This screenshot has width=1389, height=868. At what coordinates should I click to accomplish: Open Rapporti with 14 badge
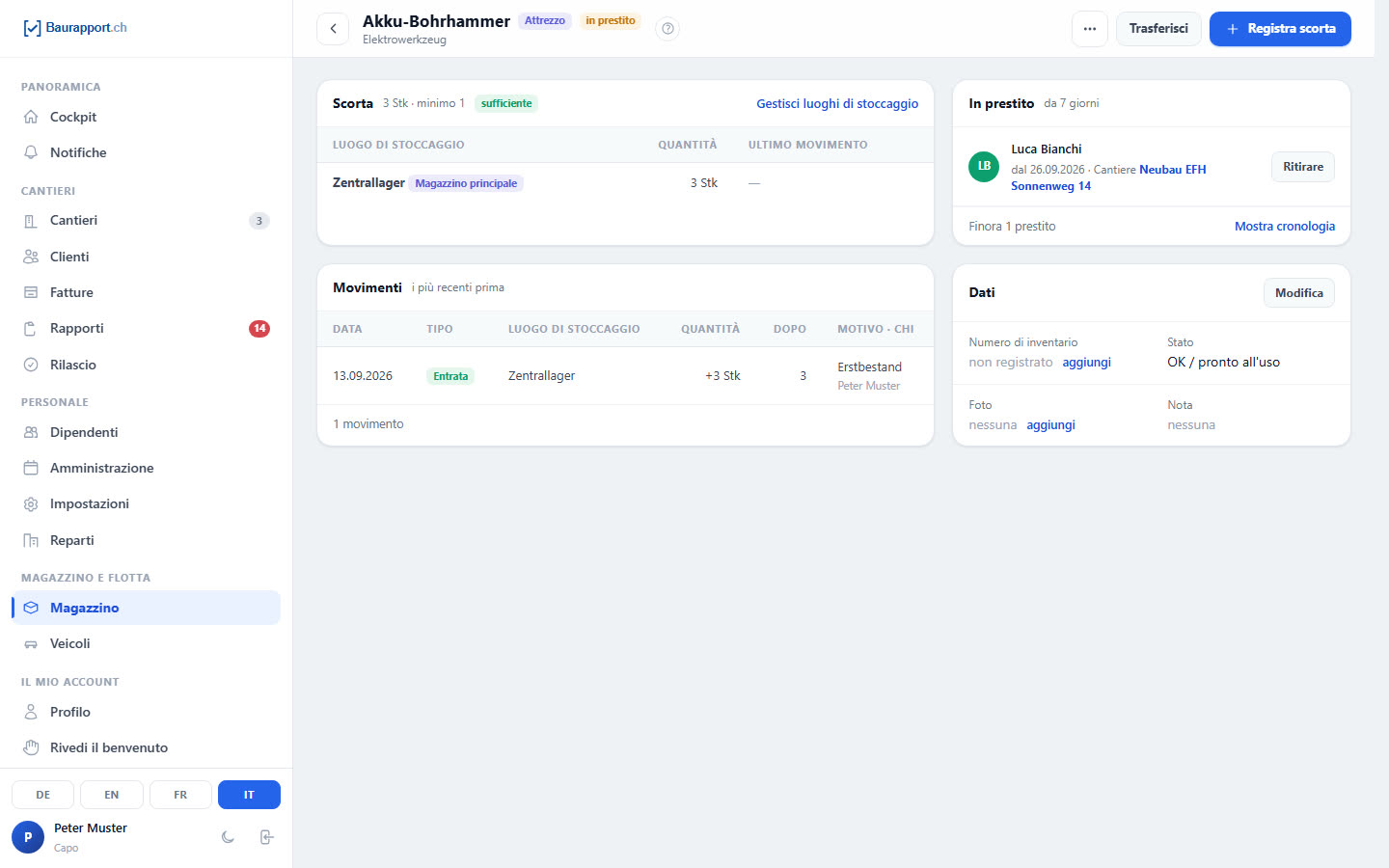tap(147, 329)
